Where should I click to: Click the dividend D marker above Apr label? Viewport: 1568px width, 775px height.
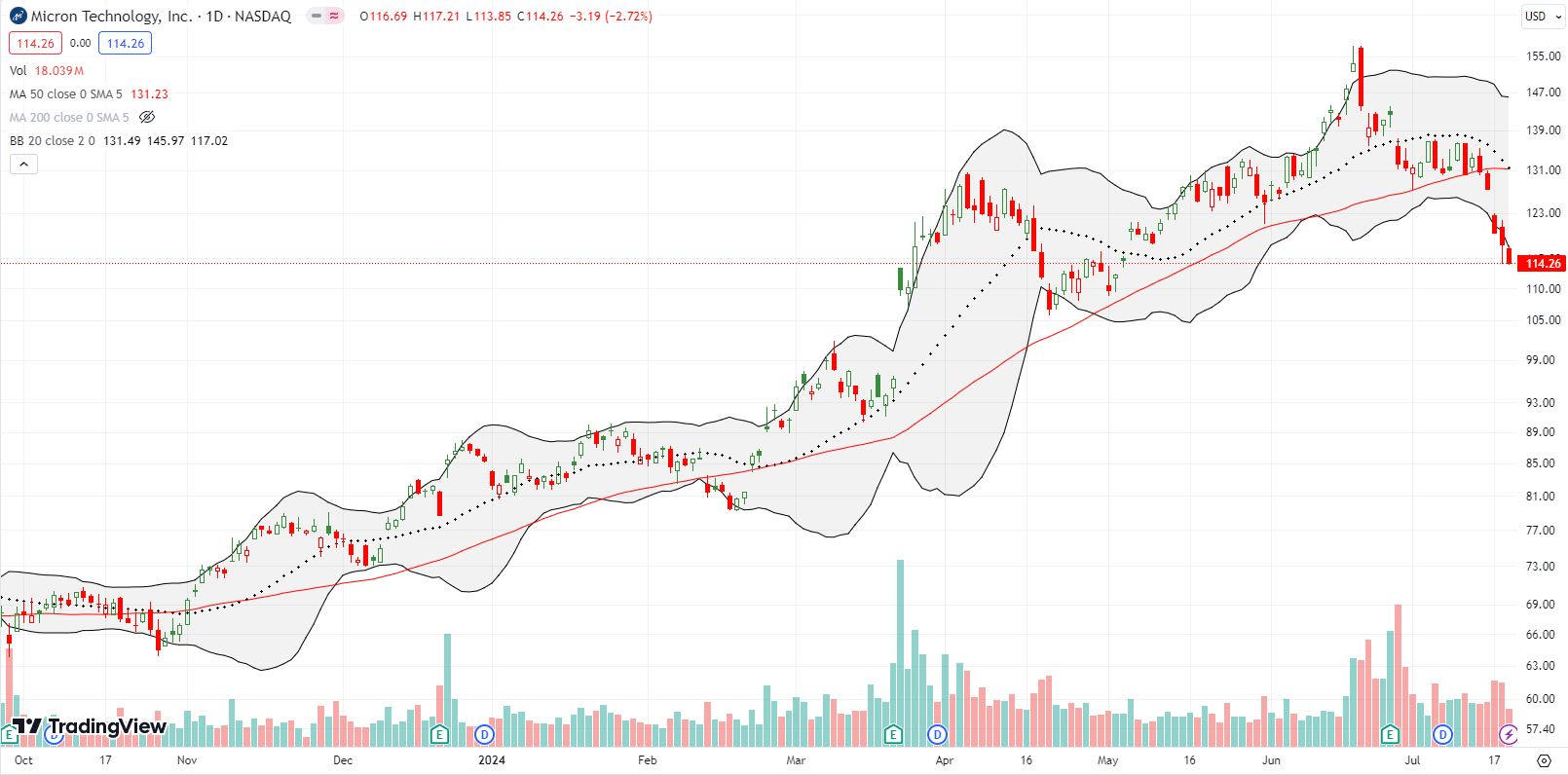point(938,734)
